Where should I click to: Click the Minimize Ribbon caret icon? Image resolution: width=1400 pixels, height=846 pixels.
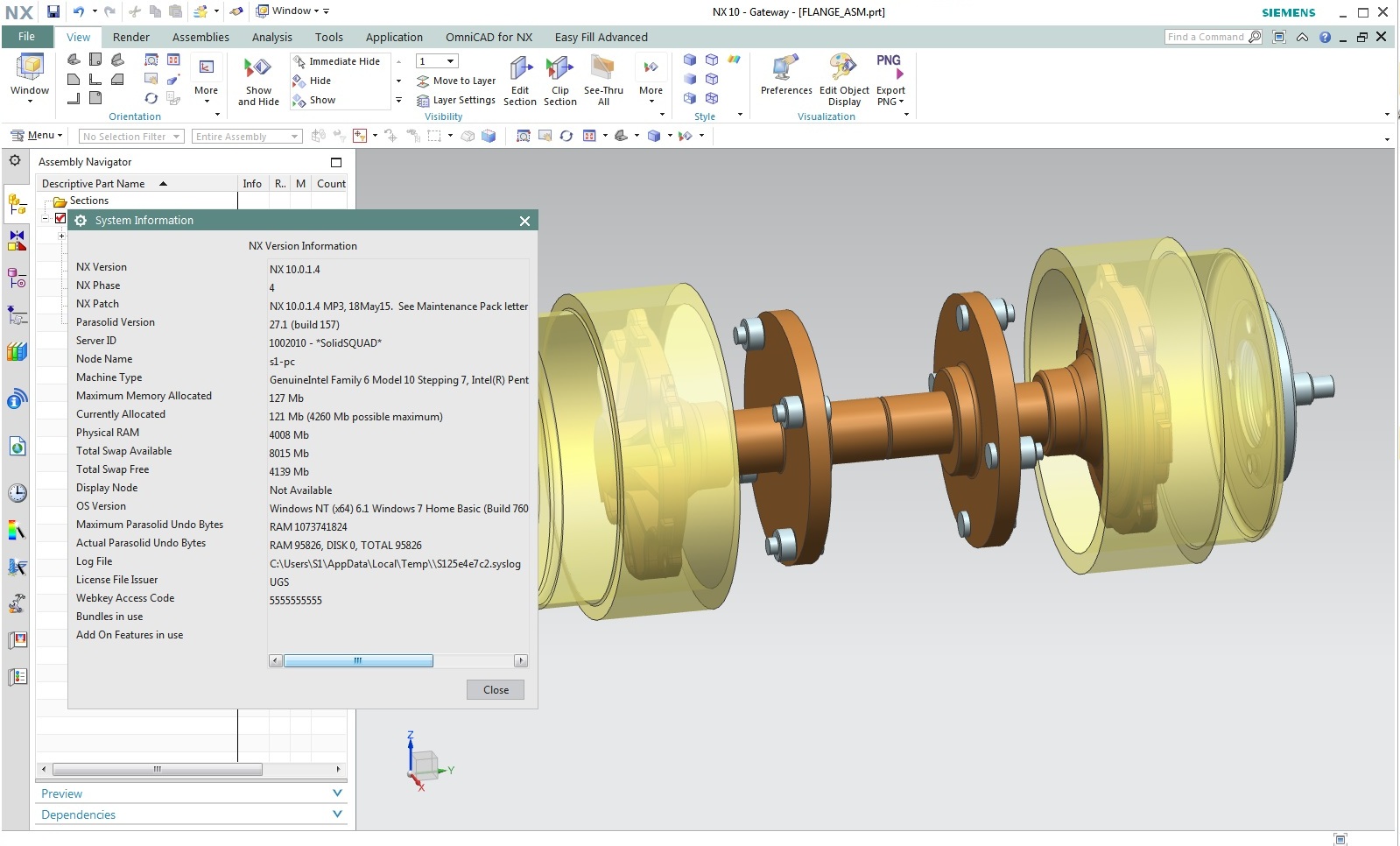pyautogui.click(x=1303, y=37)
